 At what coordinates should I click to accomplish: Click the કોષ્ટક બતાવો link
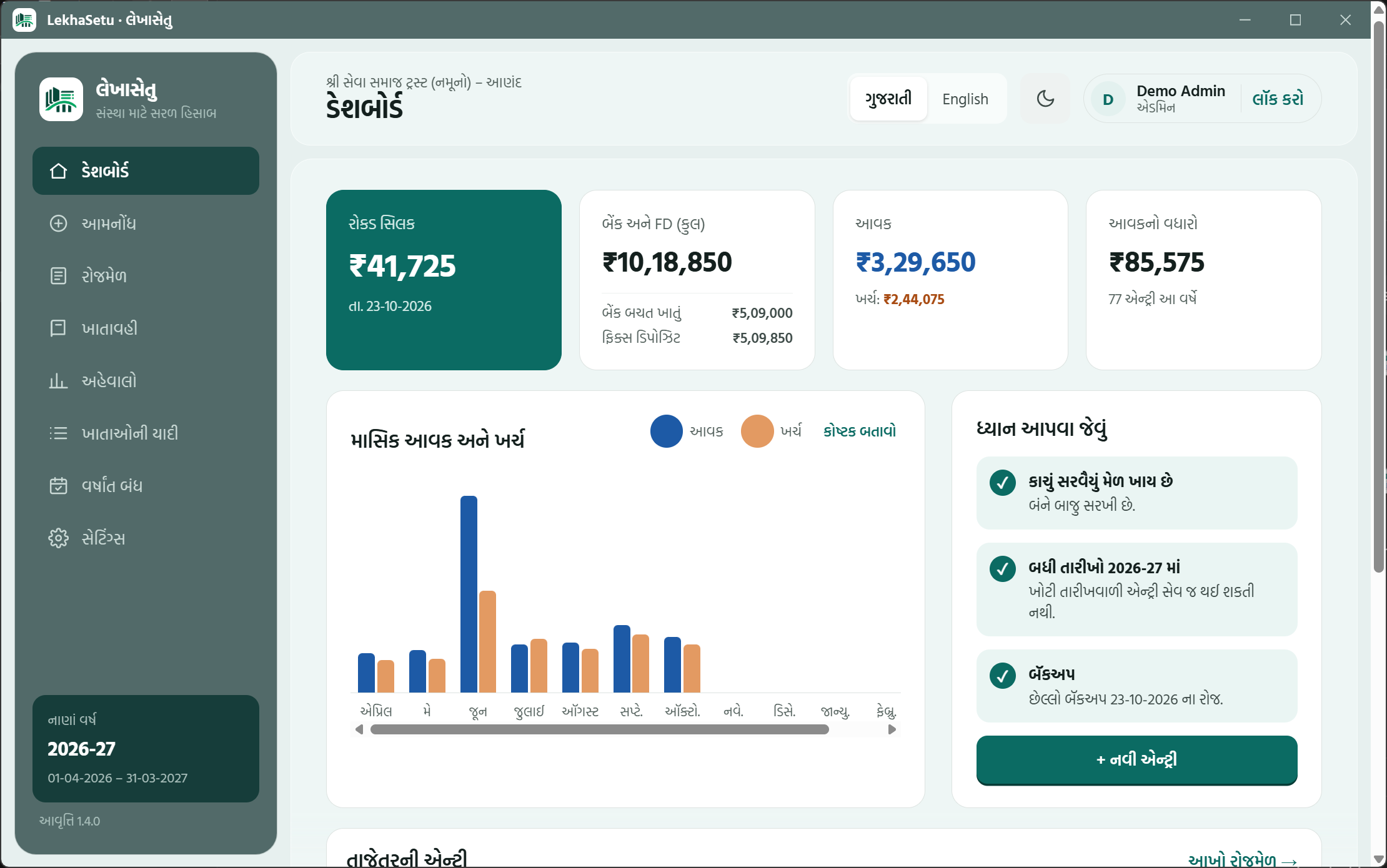pos(860,431)
